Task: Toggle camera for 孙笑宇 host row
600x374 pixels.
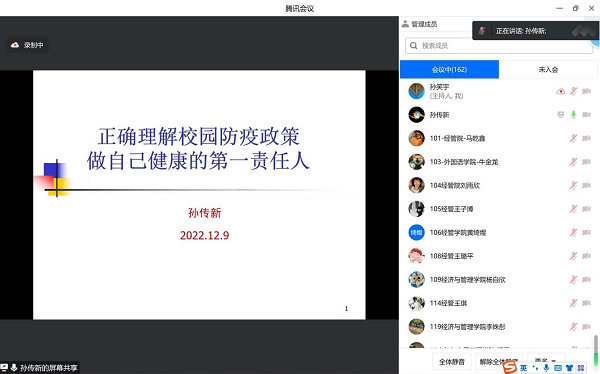Action: pyautogui.click(x=586, y=91)
